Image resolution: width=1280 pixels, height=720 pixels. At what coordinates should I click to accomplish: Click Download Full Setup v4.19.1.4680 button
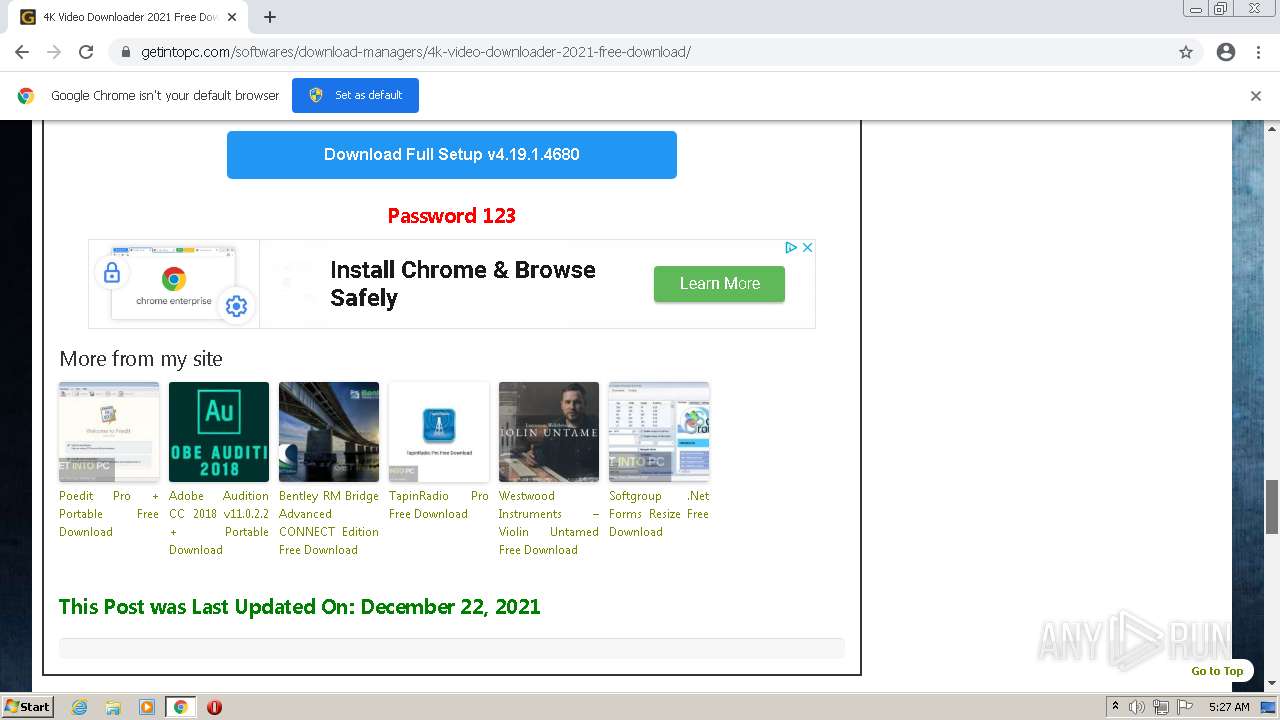click(452, 155)
